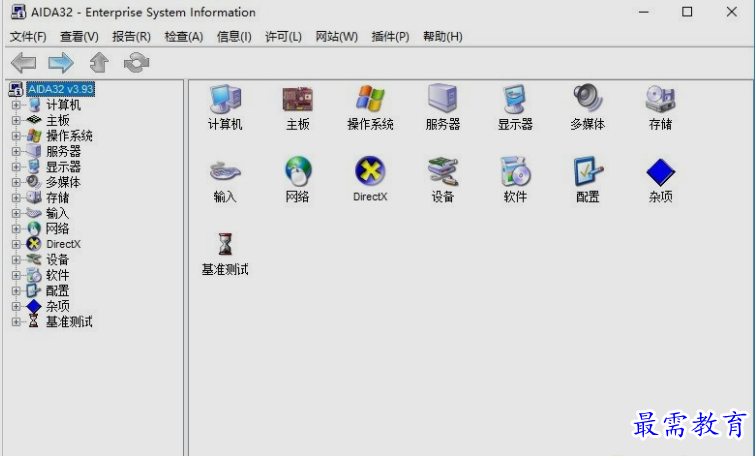Select 软件 in the tree

click(x=57, y=275)
